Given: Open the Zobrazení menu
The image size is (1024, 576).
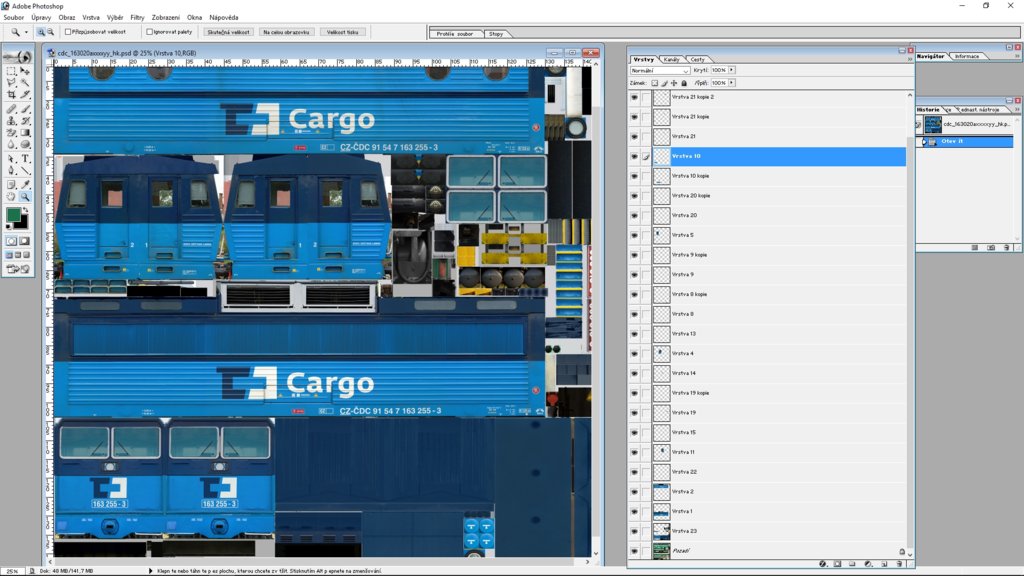Looking at the screenshot, I should pyautogui.click(x=166, y=18).
